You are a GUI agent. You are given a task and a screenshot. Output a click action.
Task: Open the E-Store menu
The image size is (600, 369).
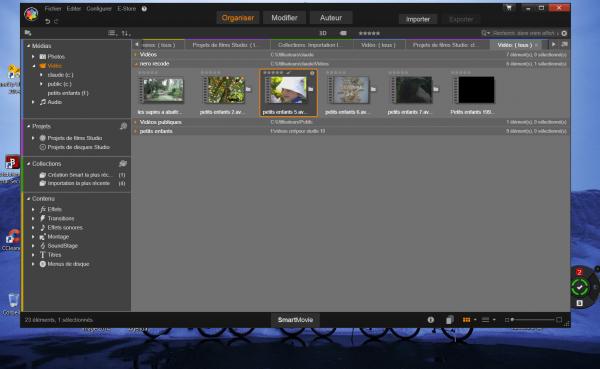(x=127, y=8)
